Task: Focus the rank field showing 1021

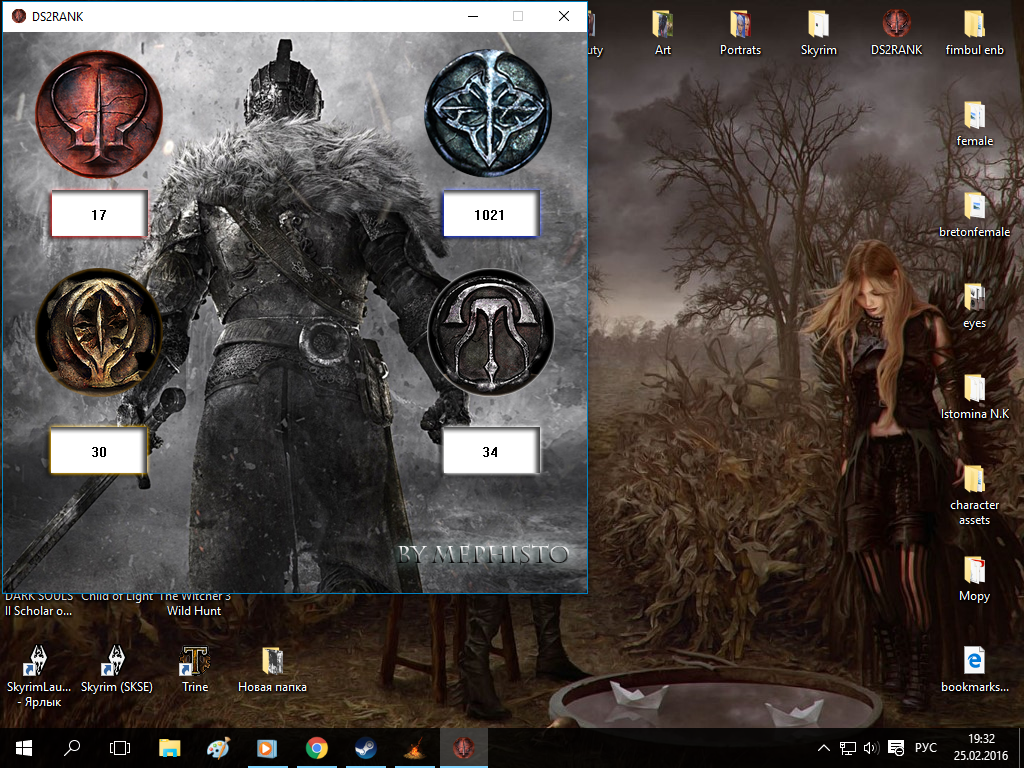Action: 491,214
